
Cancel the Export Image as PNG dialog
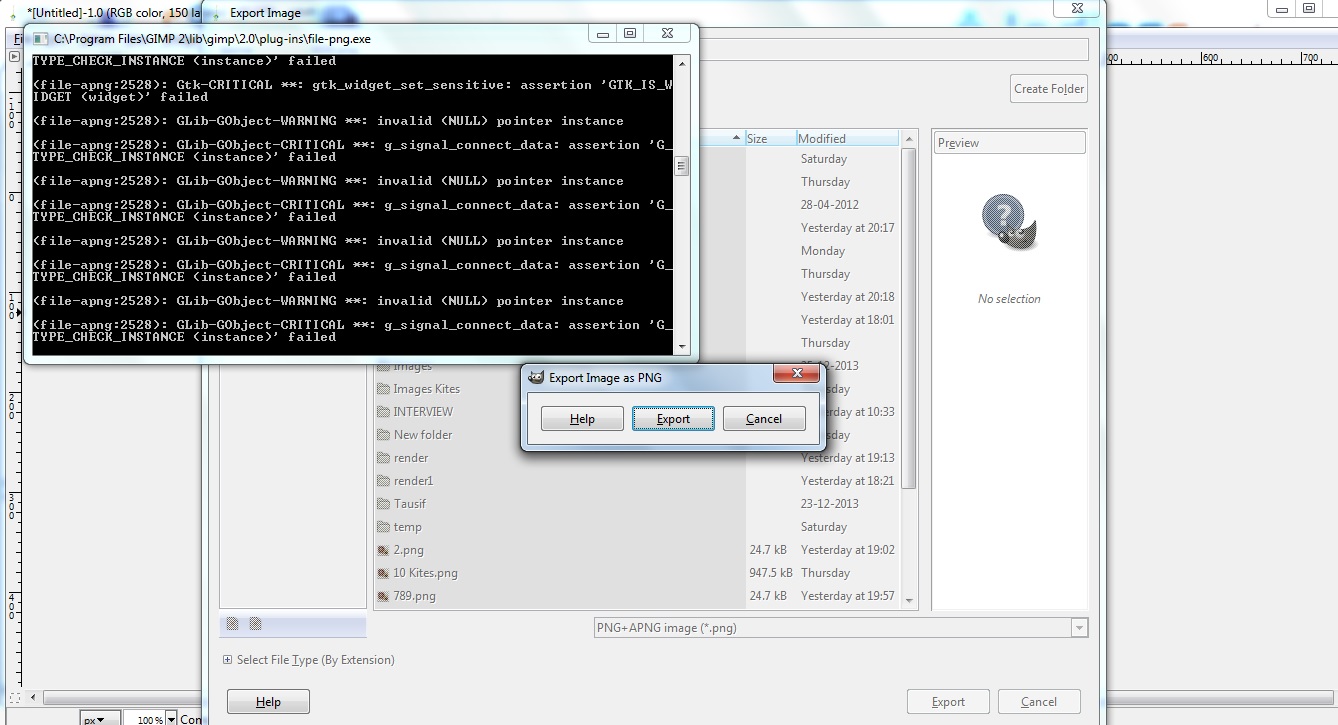point(764,419)
